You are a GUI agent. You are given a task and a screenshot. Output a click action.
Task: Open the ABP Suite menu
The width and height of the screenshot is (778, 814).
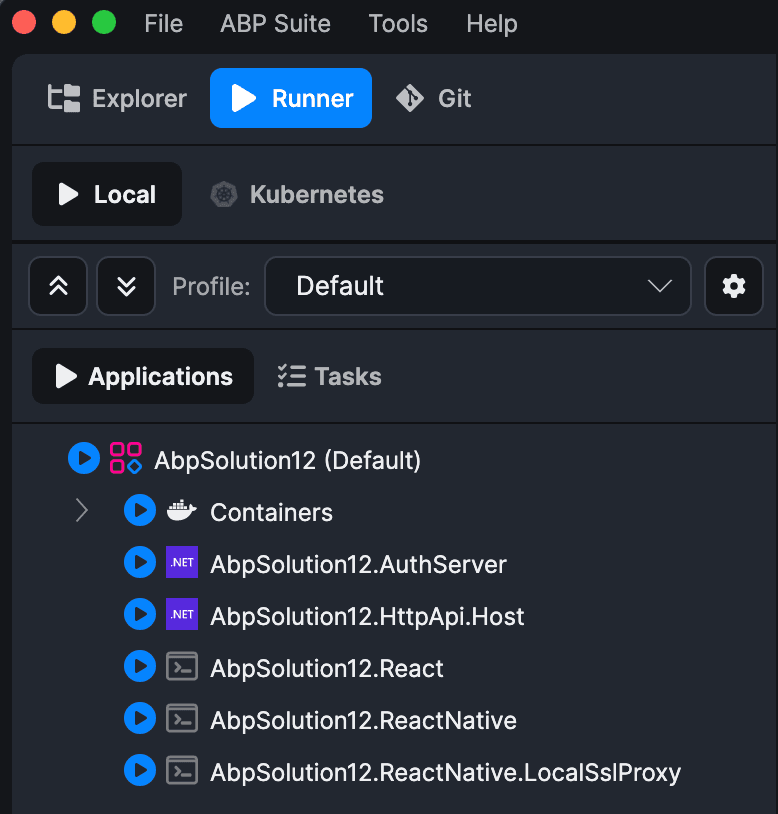coord(276,23)
